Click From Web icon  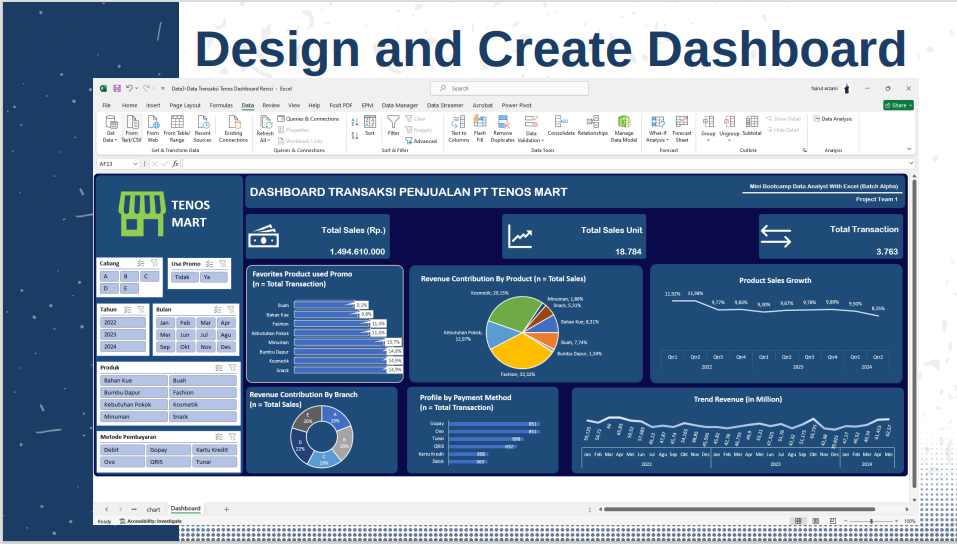click(x=153, y=129)
